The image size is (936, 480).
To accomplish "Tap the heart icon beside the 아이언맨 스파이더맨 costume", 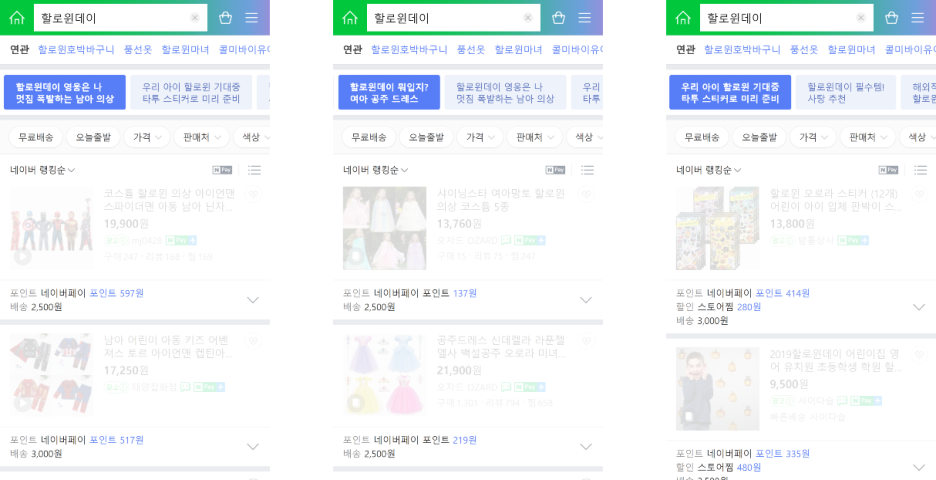I will point(253,195).
